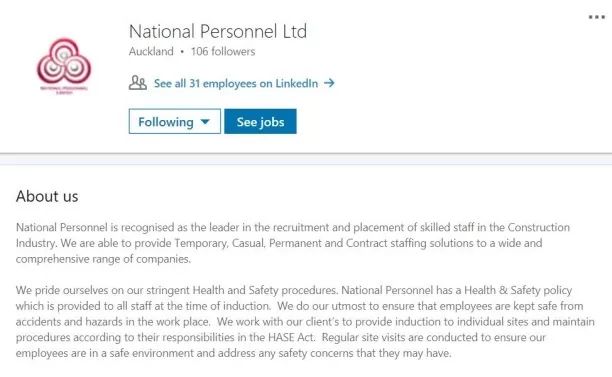Click the arrow icon after 'LinkedIn'

coord(329,83)
